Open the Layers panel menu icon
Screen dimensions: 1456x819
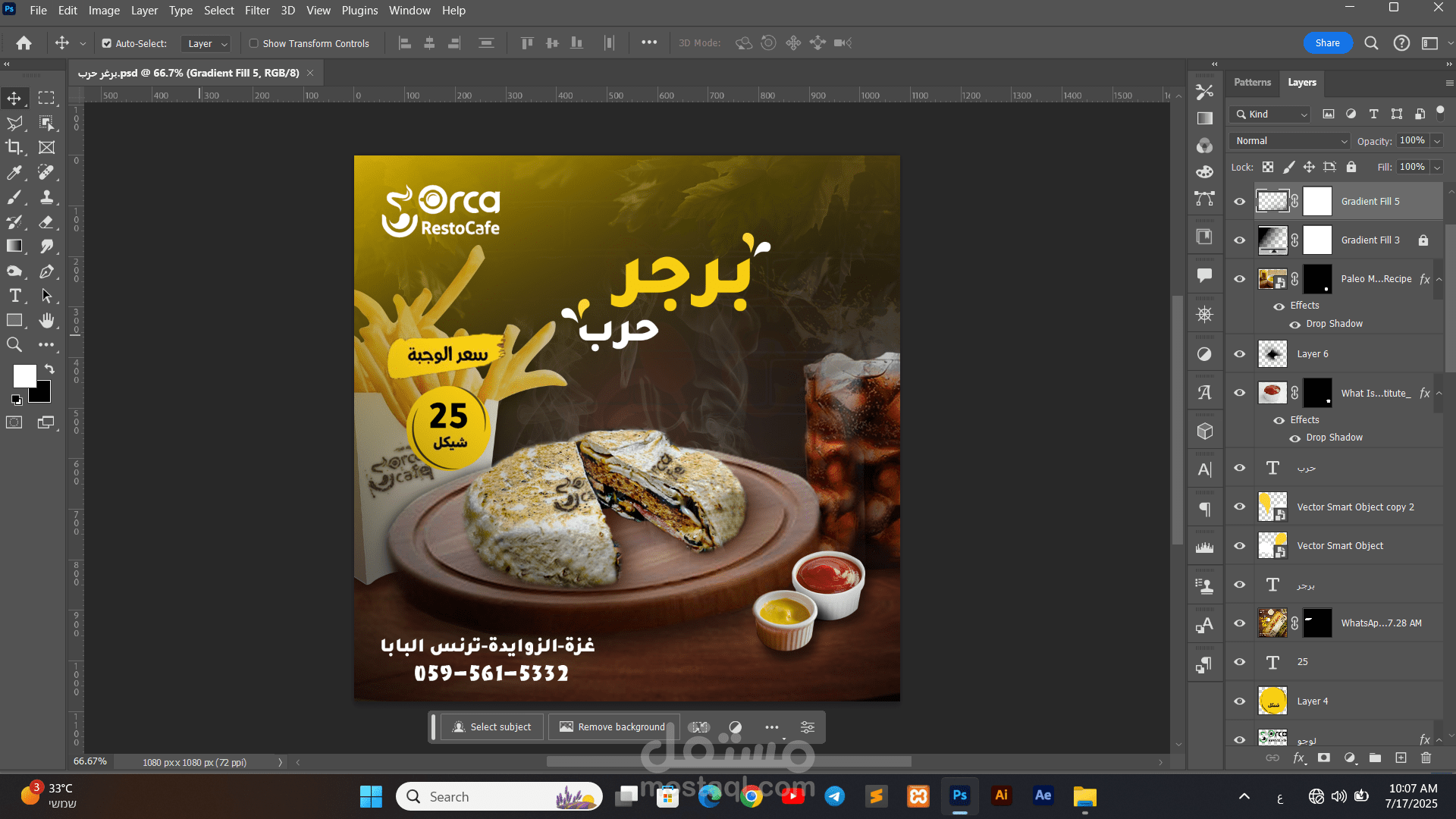(1449, 83)
